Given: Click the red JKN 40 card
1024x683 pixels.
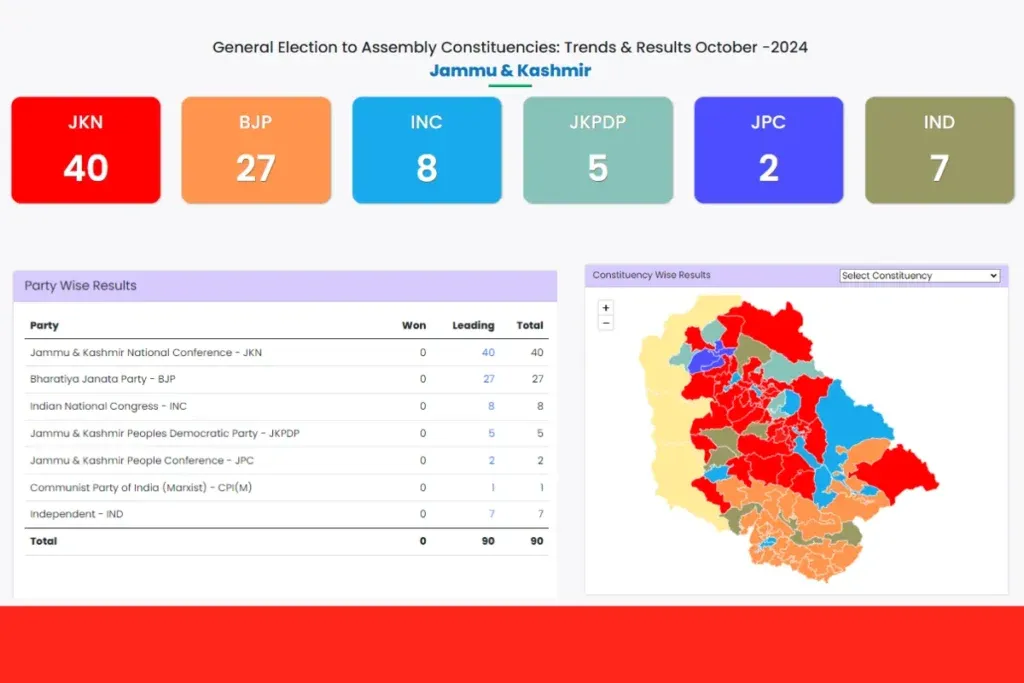Looking at the screenshot, I should pos(86,150).
